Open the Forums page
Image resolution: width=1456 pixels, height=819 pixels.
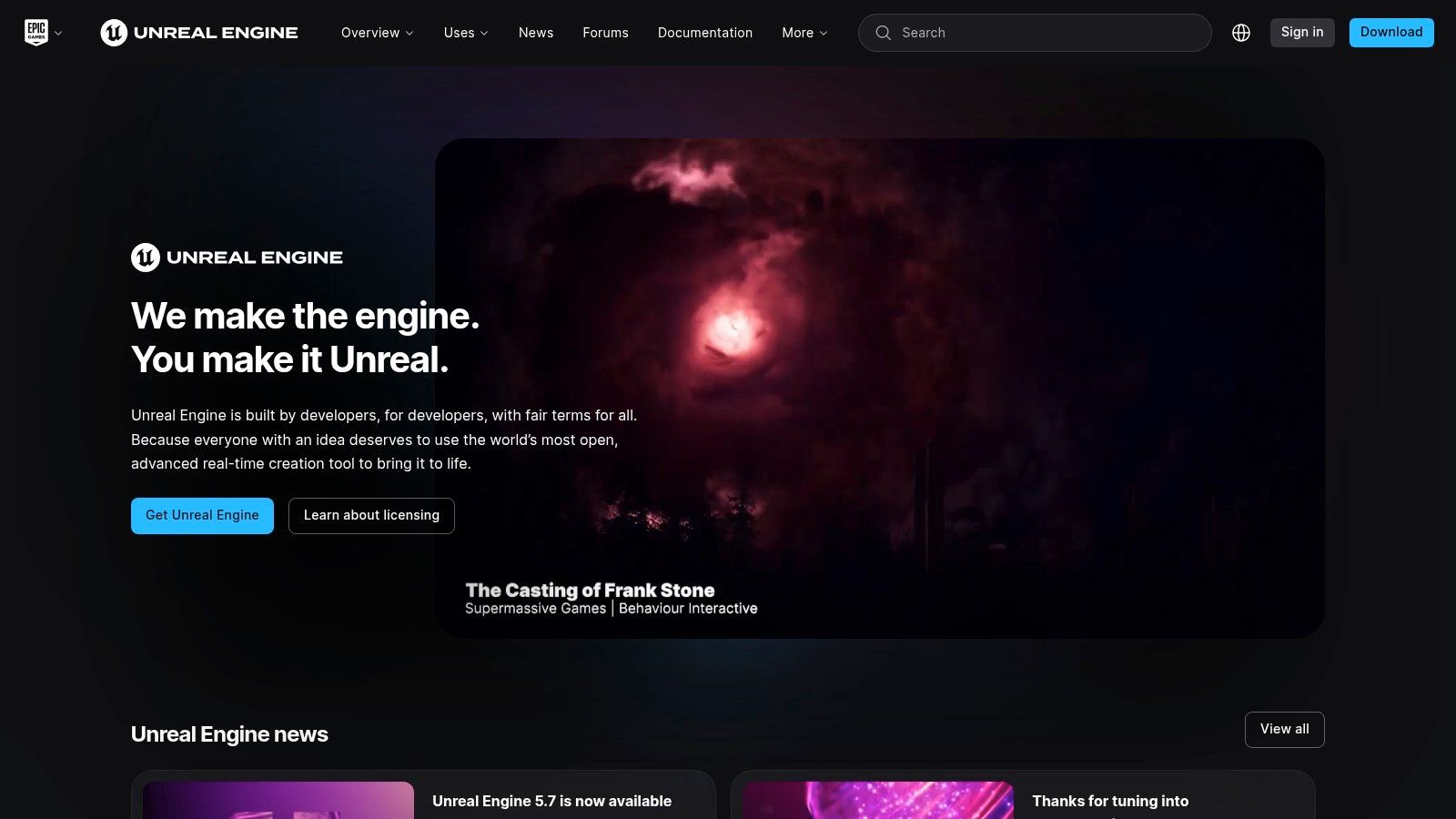point(604,33)
